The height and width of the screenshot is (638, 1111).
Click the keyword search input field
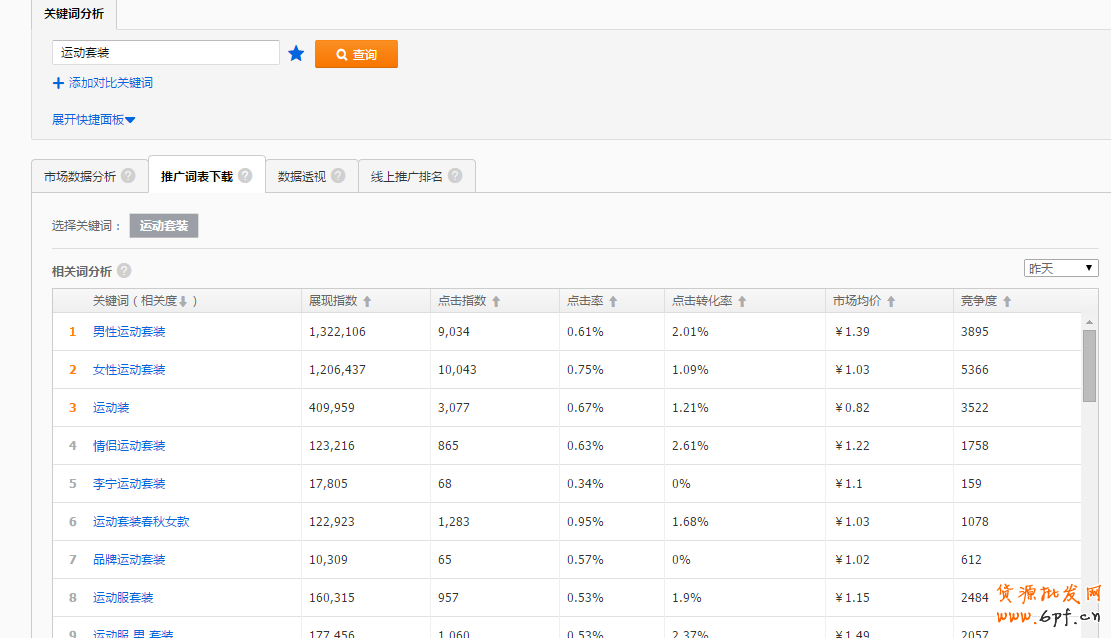tap(165, 53)
